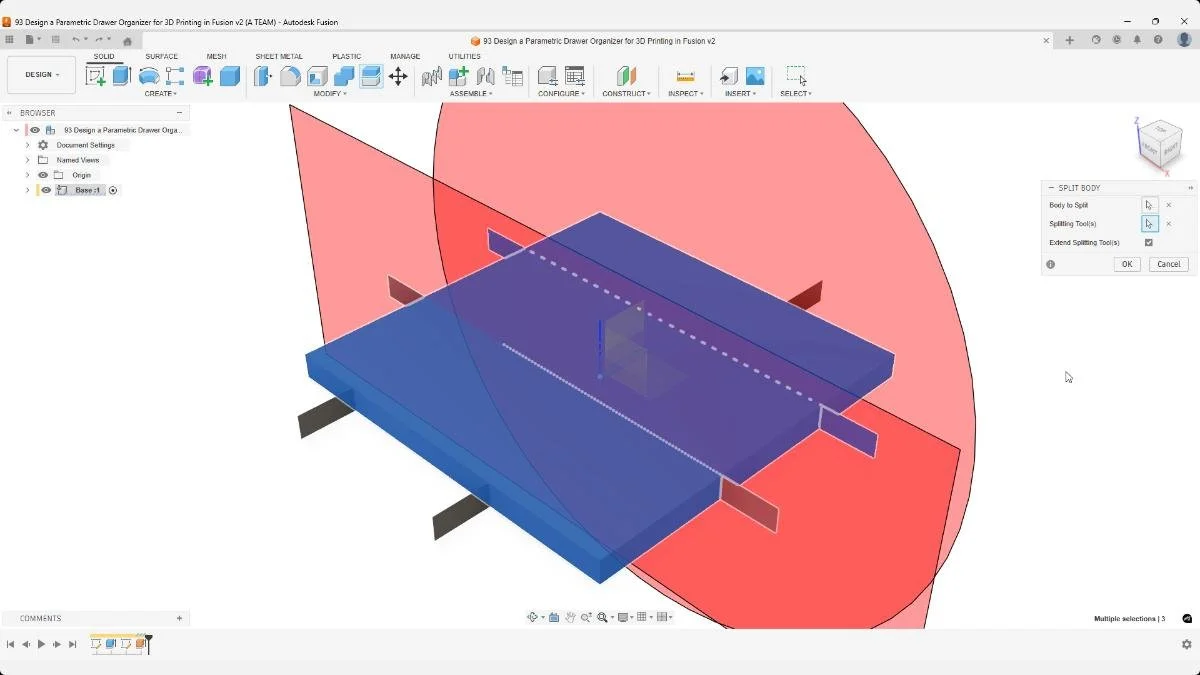The width and height of the screenshot is (1200, 675).
Task: Confirm the split by clicking OK
Action: 1126,263
